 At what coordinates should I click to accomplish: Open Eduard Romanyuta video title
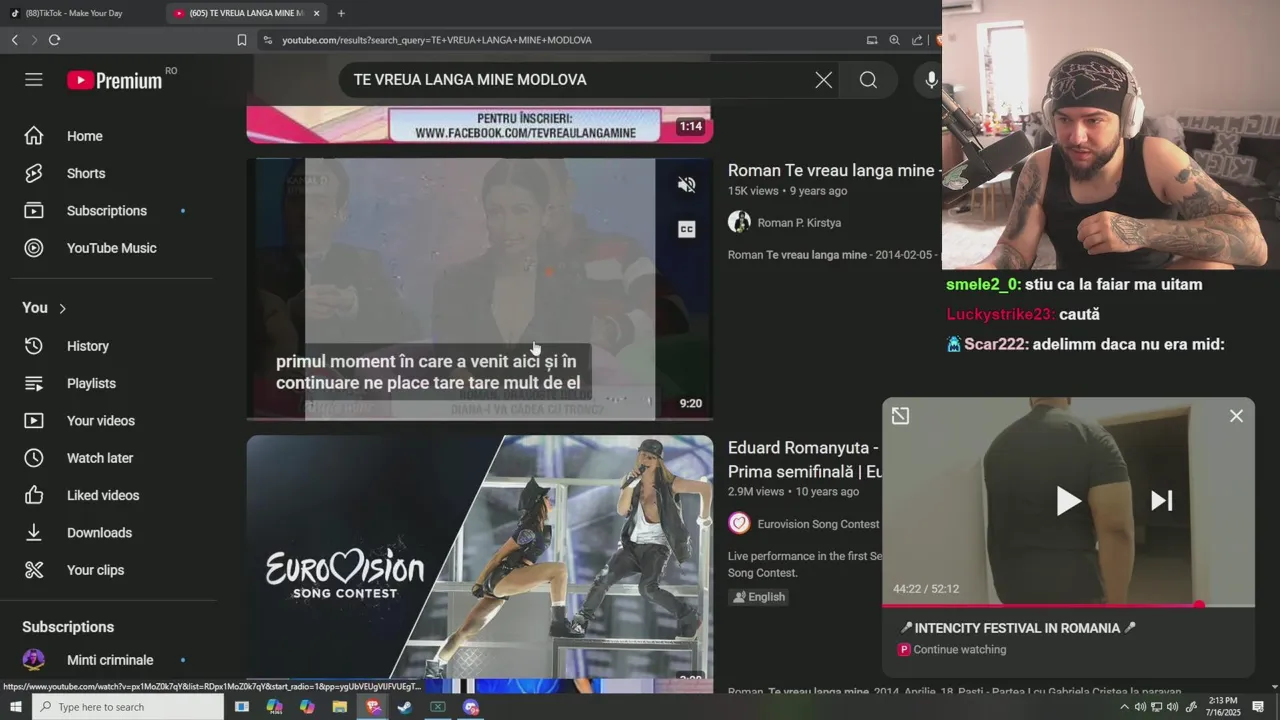[x=804, y=459]
